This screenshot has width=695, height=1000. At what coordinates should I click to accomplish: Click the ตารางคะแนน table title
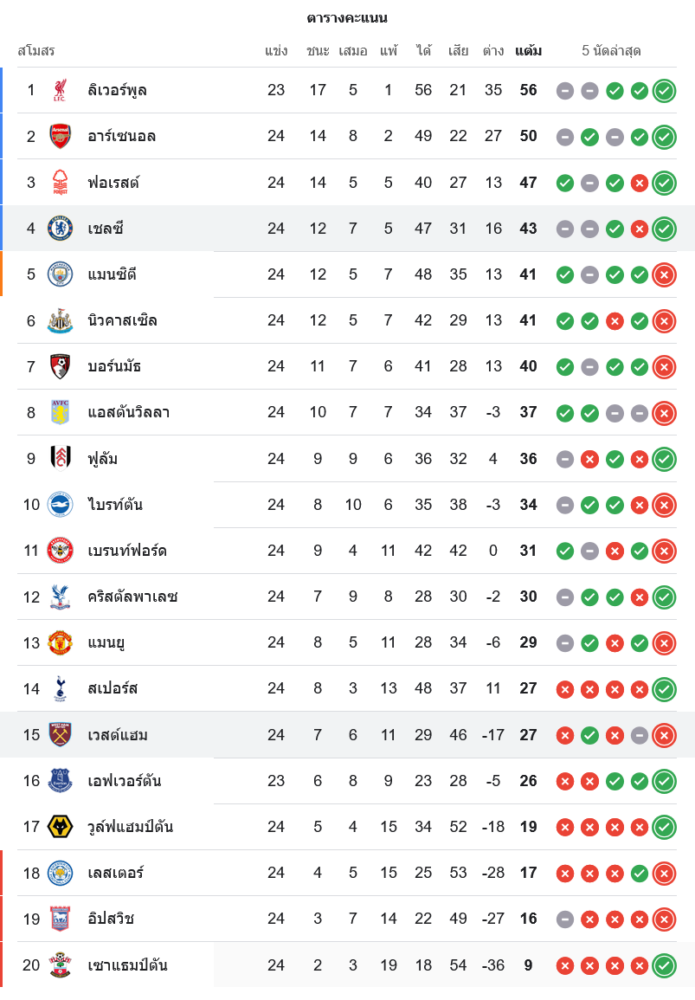point(347,18)
